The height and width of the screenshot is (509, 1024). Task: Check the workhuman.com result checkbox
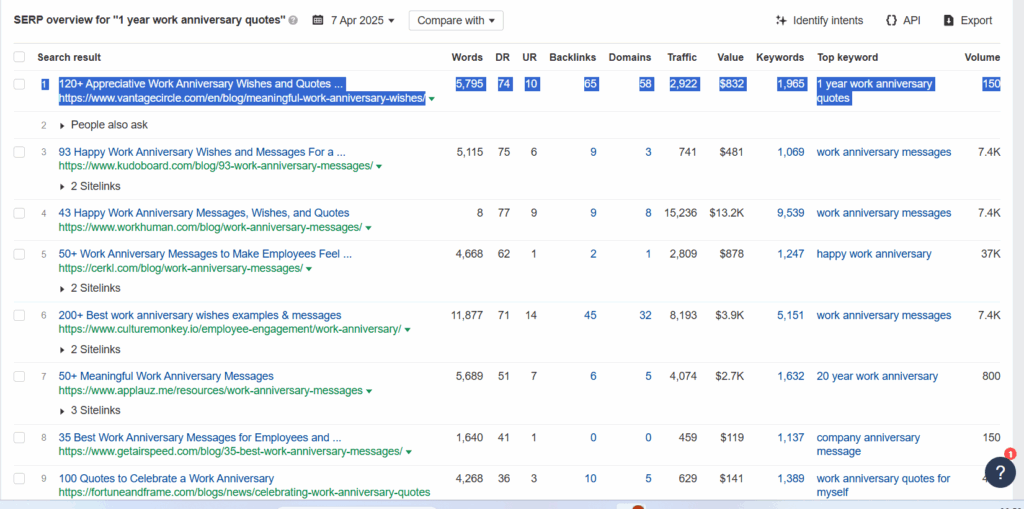pyautogui.click(x=20, y=213)
